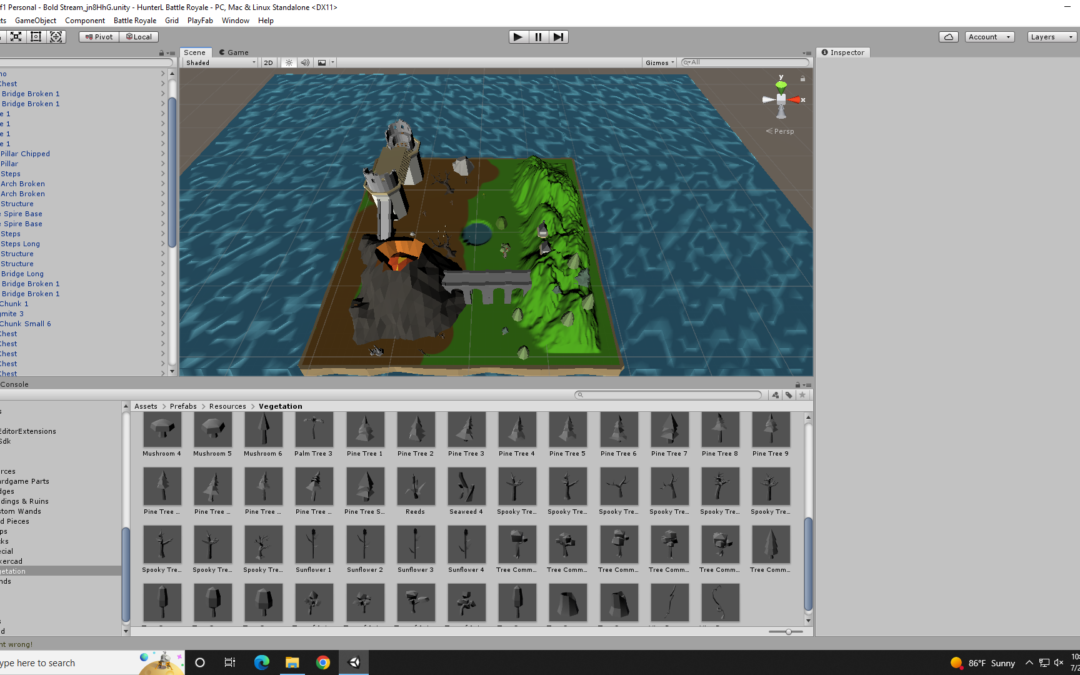Expand arrow for 'Chunk Small 6' row
The width and height of the screenshot is (1080, 675).
coord(163,324)
